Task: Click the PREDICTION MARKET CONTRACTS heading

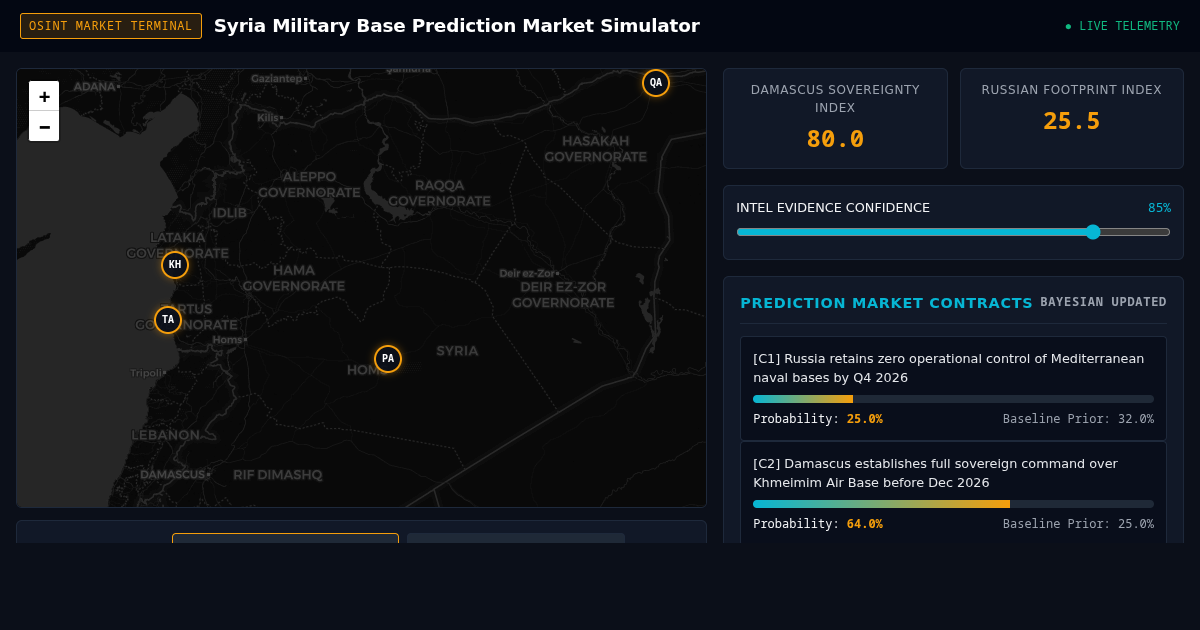Action: pyautogui.click(x=886, y=303)
